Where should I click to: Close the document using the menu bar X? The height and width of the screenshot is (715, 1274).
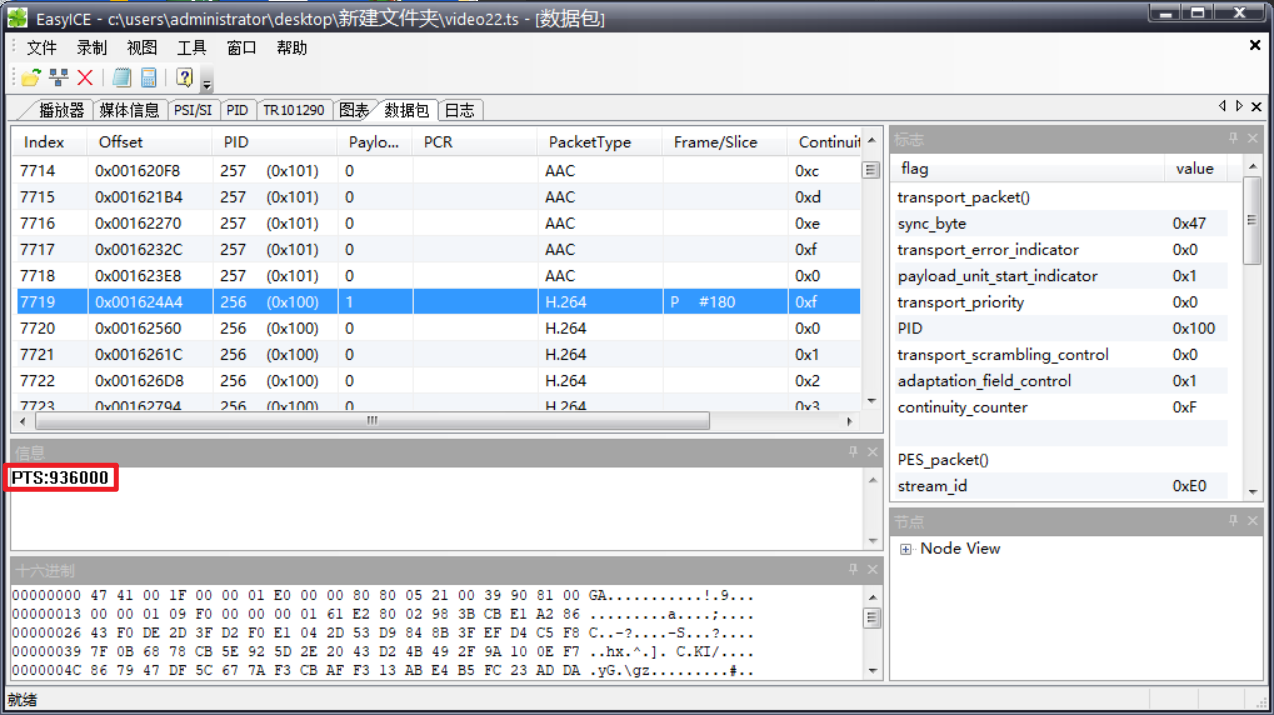pyautogui.click(x=1255, y=45)
